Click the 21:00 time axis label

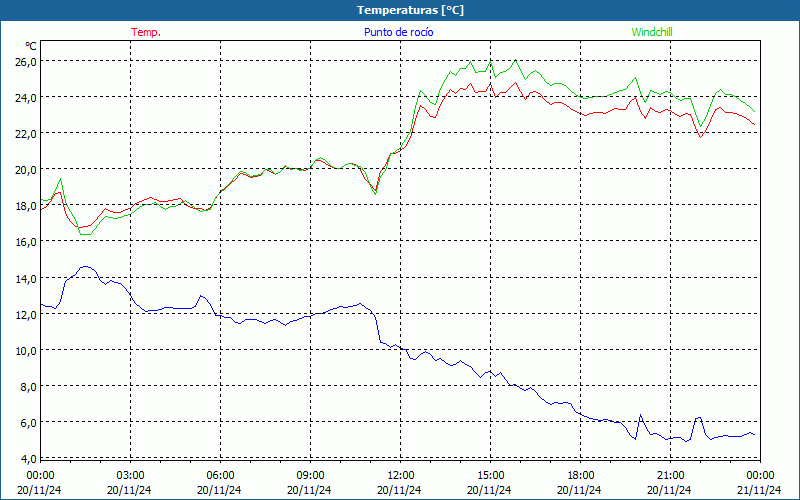coord(670,476)
